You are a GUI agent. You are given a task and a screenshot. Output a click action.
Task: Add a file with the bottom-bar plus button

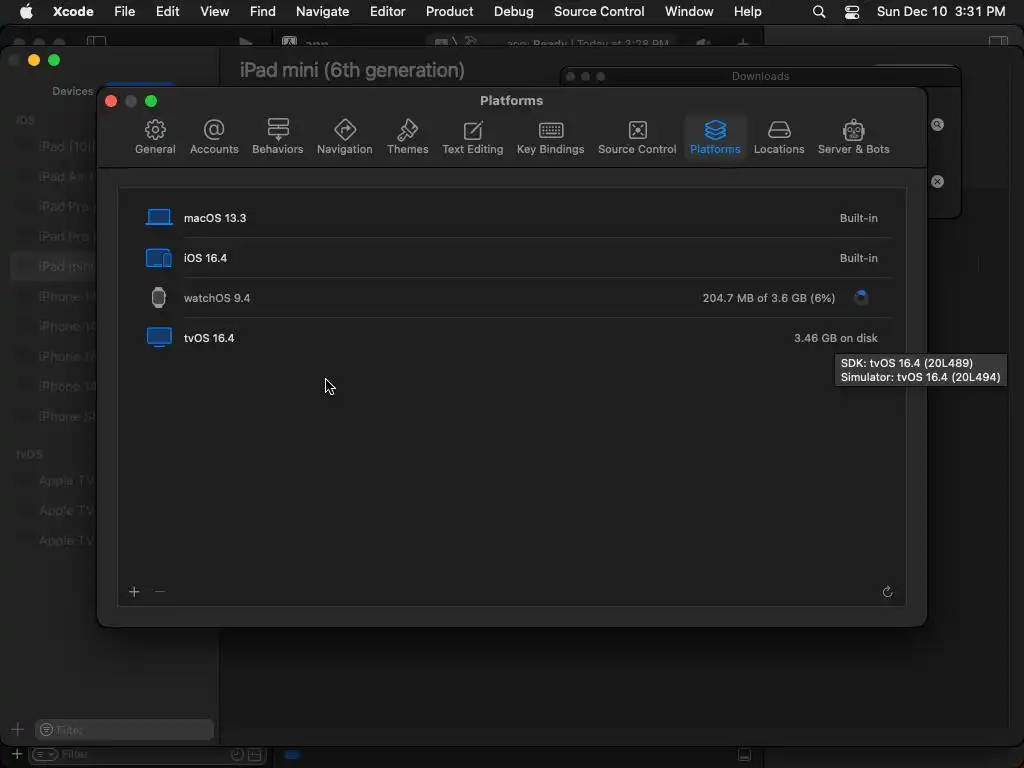click(17, 754)
